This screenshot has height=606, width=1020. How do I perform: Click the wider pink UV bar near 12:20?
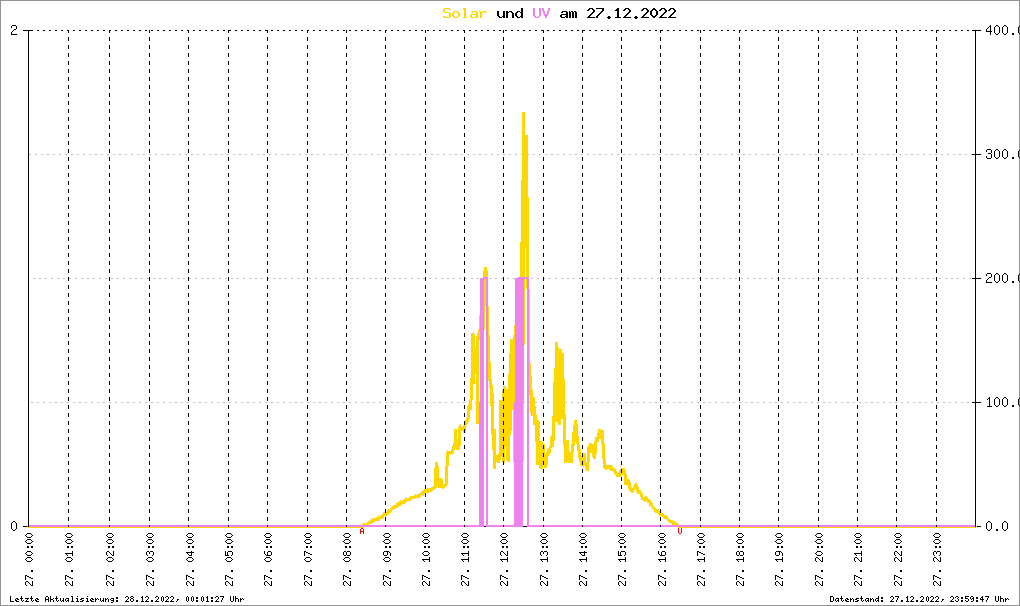click(520, 400)
